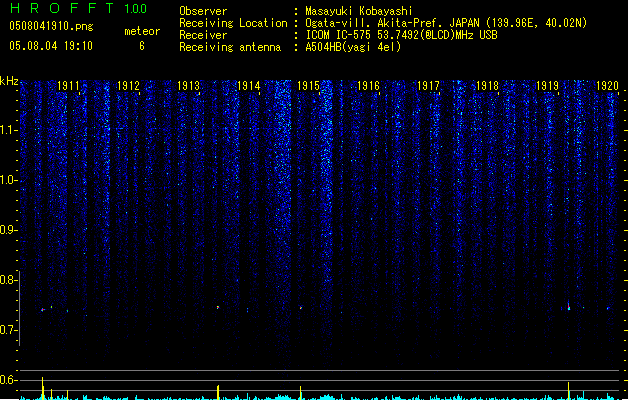Click the 0.7 kHz axis label
Screen dimensions: 629x400
(x=8, y=330)
